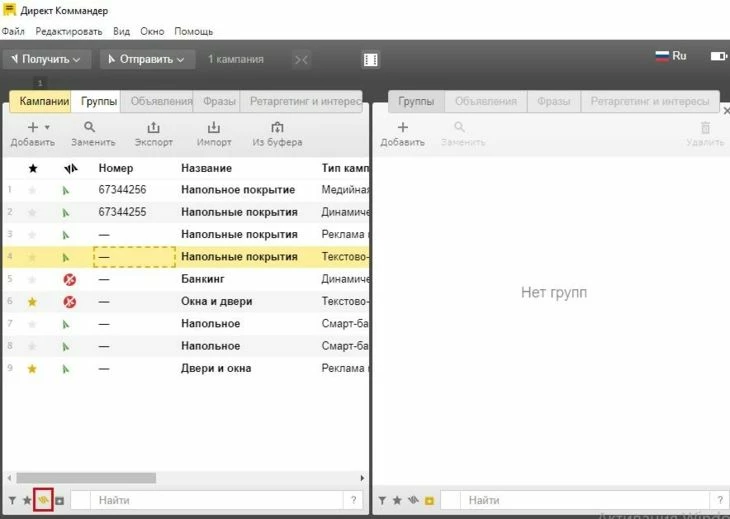
Task: Toggle the star in row 7 Напольное
Action: pos(32,324)
